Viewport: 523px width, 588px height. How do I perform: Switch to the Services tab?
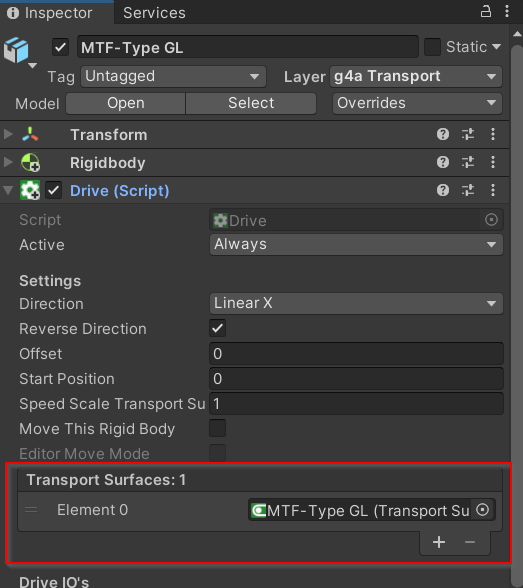(154, 13)
